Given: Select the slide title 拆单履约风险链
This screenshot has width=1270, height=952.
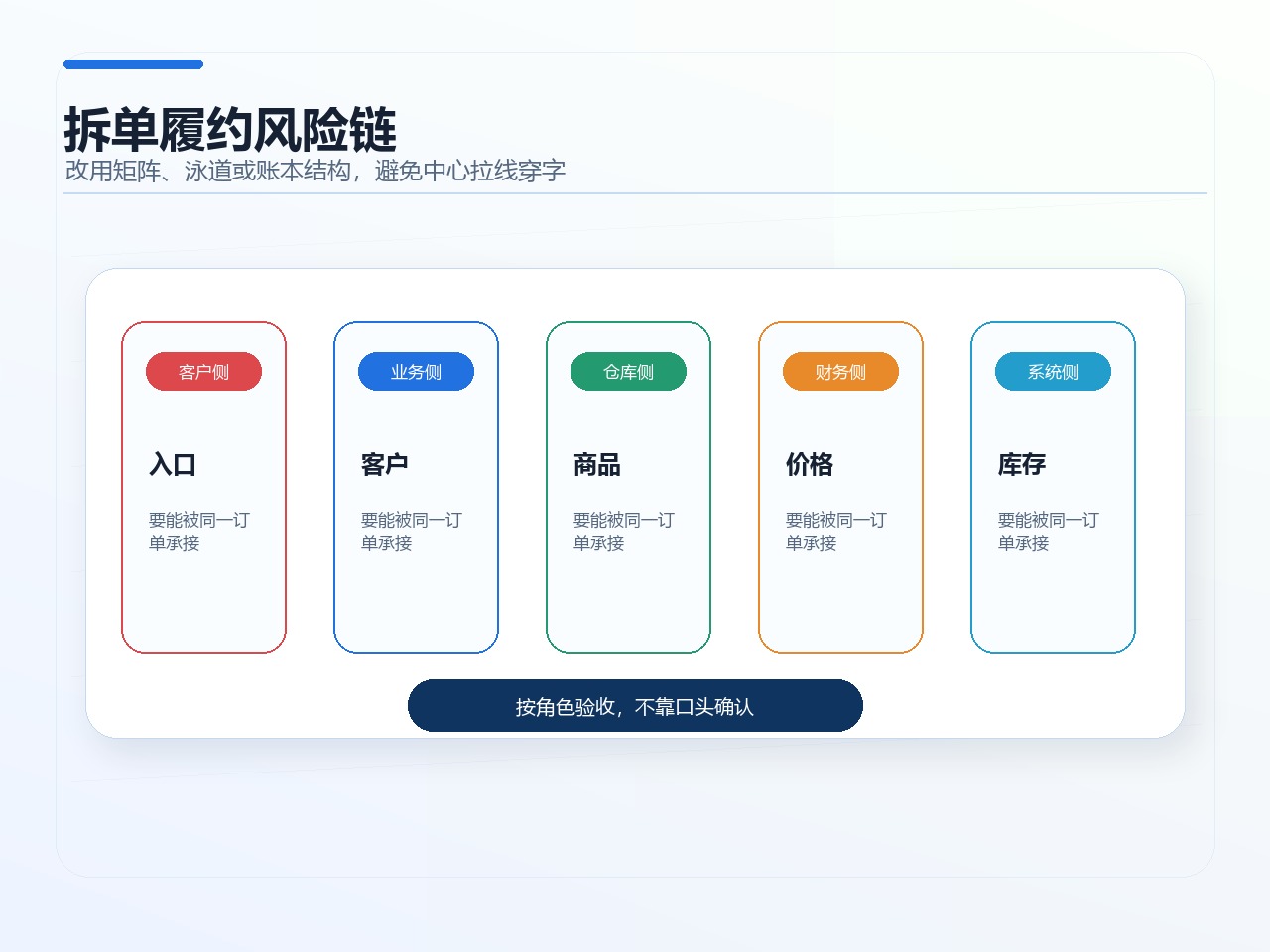Looking at the screenshot, I should pyautogui.click(x=230, y=130).
